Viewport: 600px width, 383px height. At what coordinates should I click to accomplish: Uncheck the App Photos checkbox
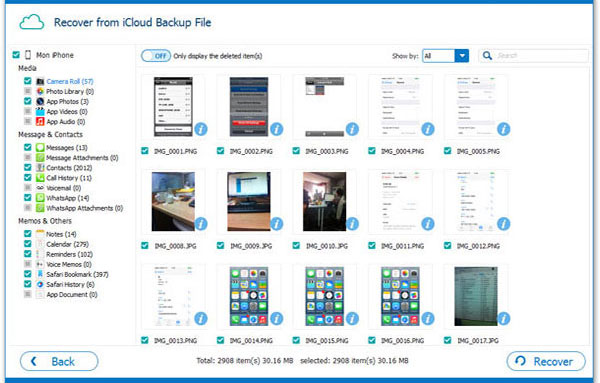coord(28,101)
